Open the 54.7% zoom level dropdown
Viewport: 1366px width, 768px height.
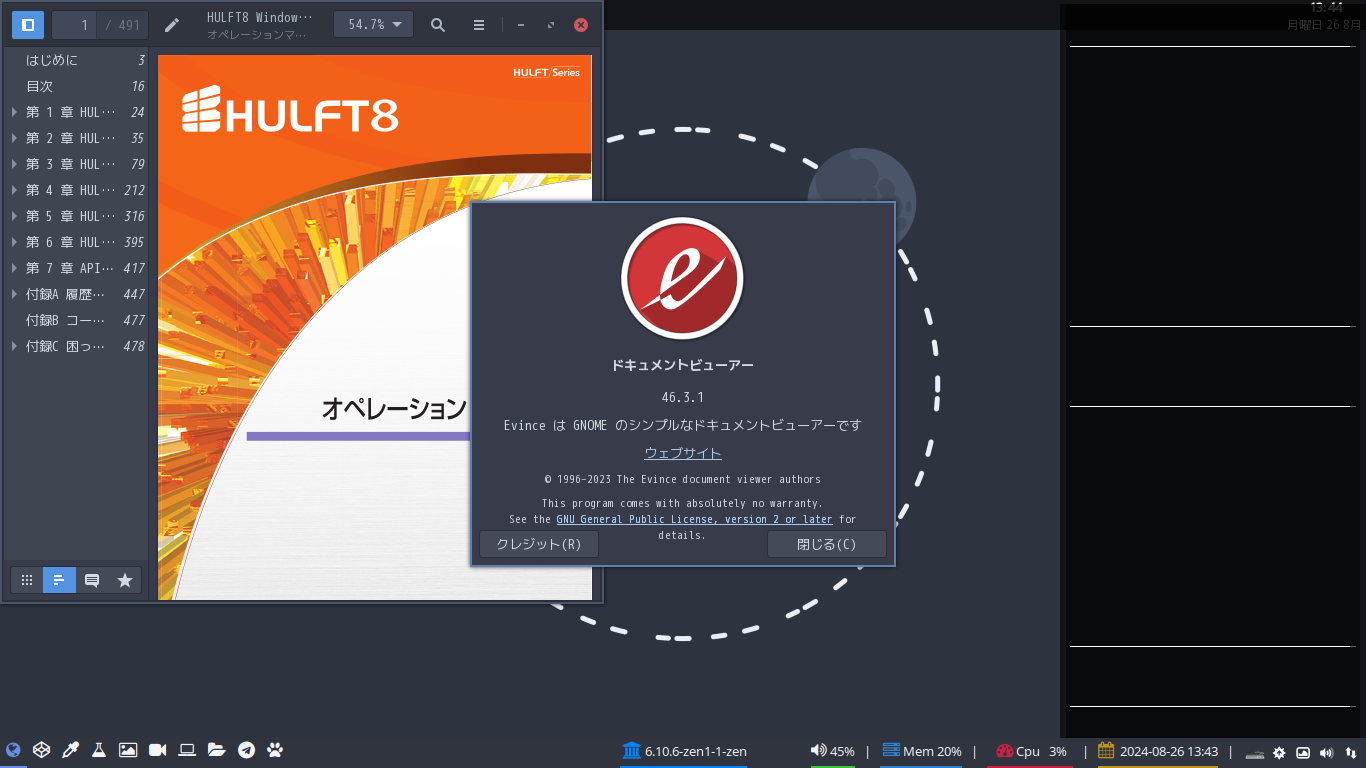(373, 25)
